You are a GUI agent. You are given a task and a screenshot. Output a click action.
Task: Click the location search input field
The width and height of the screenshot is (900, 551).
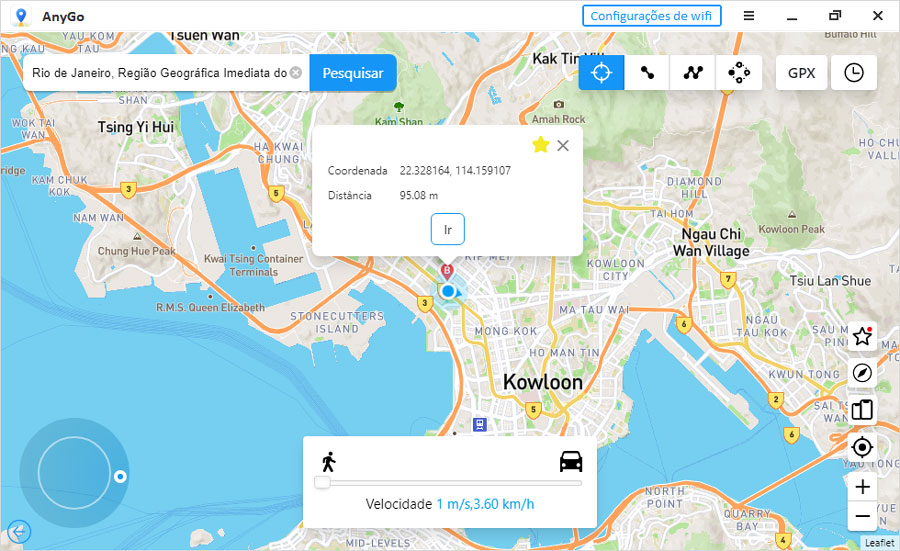pyautogui.click(x=158, y=73)
